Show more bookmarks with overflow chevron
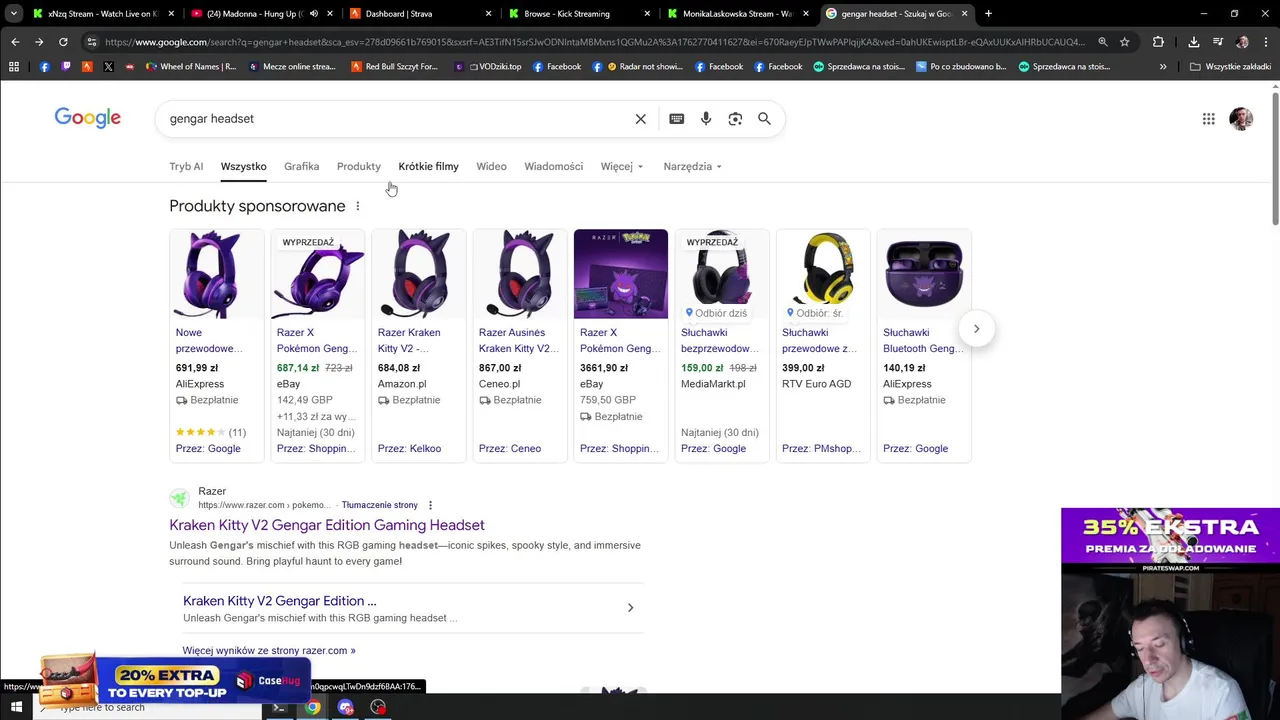Screen dimensions: 1280x720 click(1163, 67)
